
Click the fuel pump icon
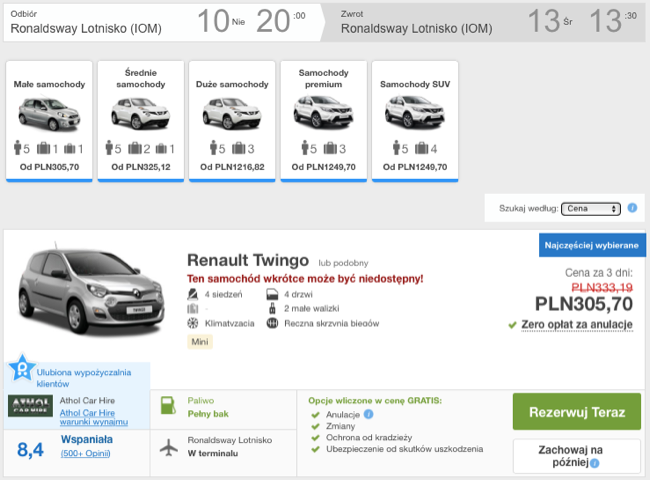(x=168, y=405)
